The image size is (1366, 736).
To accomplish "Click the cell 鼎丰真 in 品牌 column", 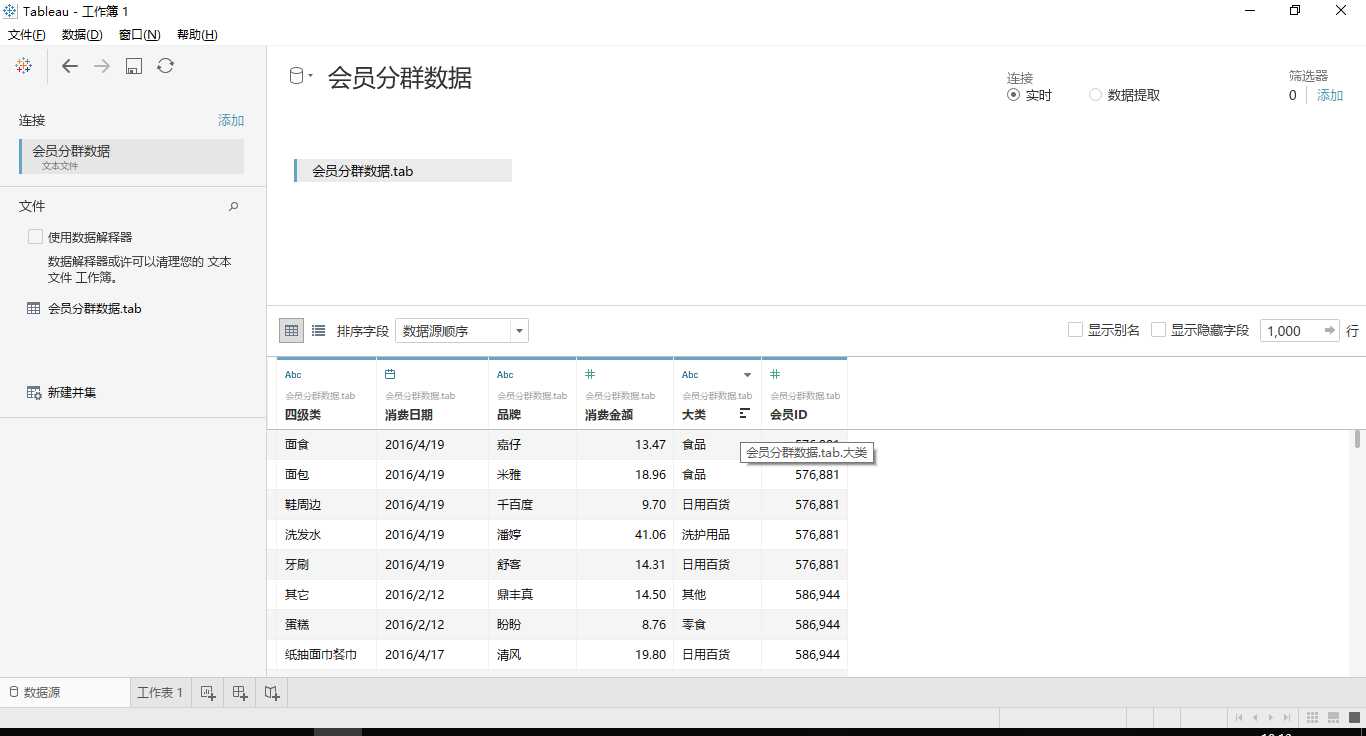I will pos(532,595).
